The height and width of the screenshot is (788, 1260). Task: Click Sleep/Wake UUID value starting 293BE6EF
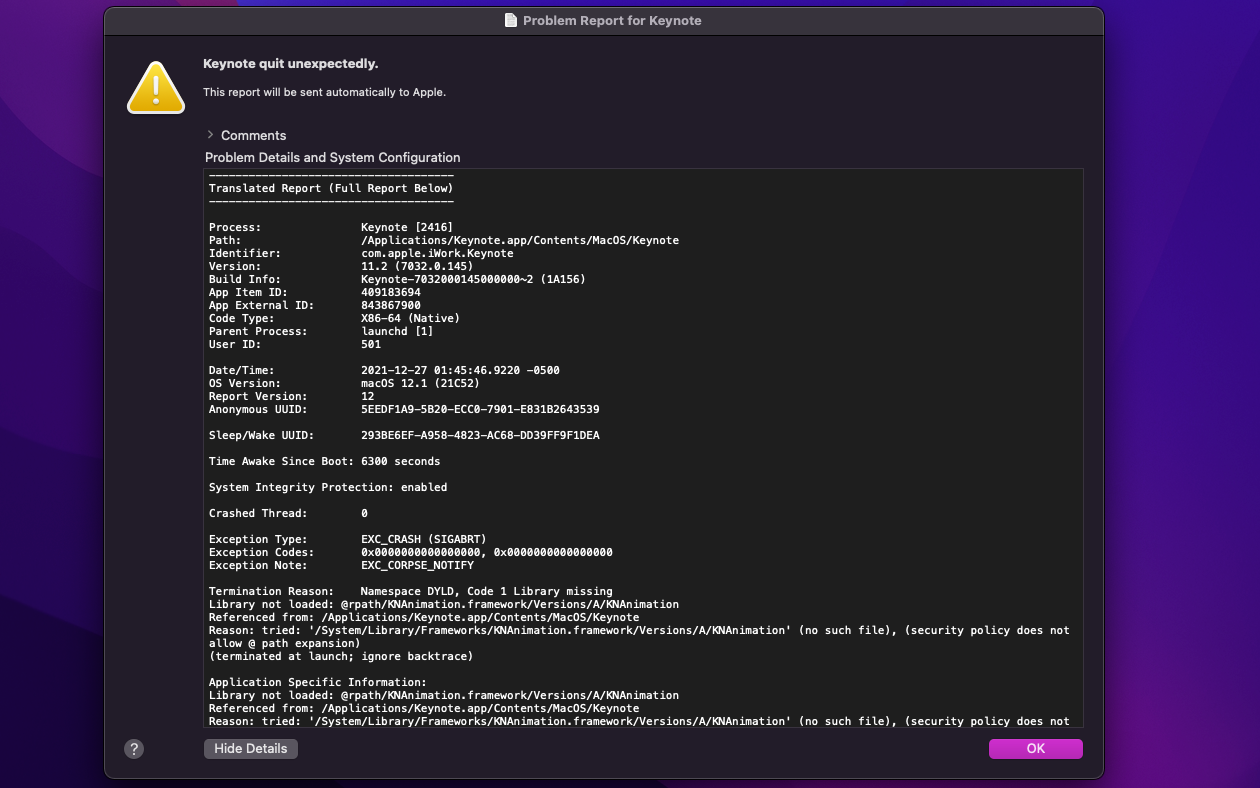480,435
